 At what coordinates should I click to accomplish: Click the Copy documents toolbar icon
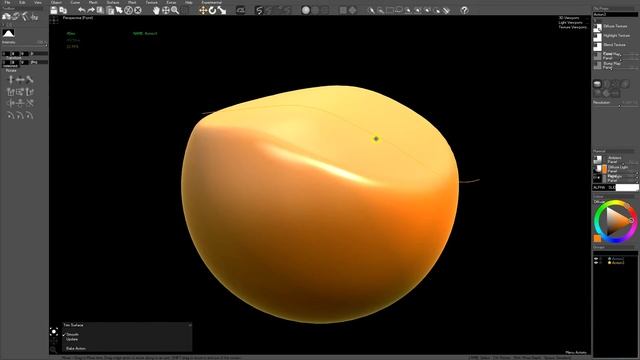[63, 11]
